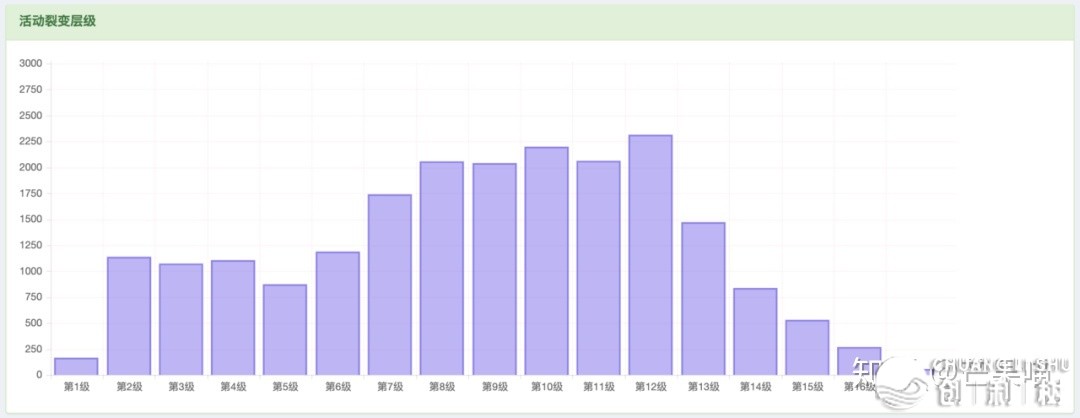Click the bar for 第4级
The image size is (1080, 418).
pyautogui.click(x=233, y=317)
